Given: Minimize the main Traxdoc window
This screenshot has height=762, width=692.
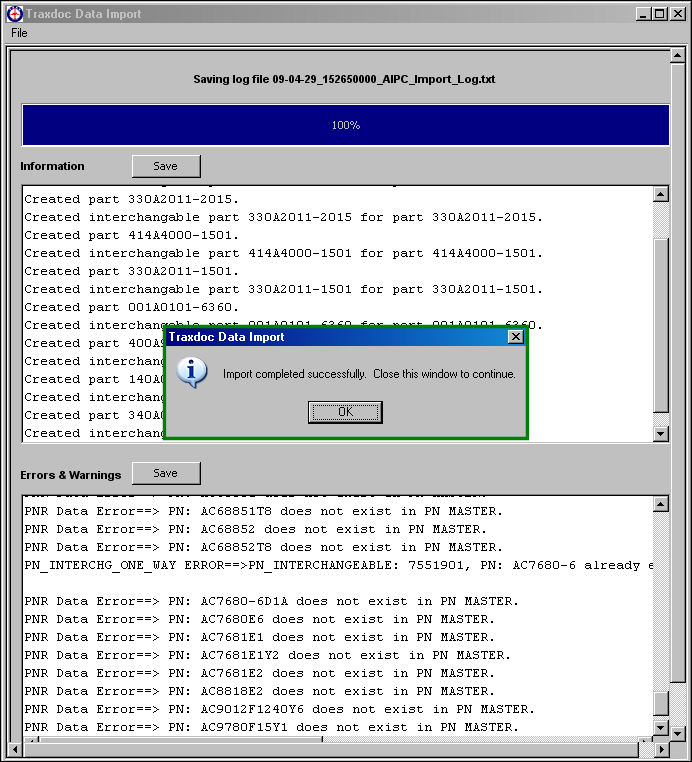Looking at the screenshot, I should point(643,14).
